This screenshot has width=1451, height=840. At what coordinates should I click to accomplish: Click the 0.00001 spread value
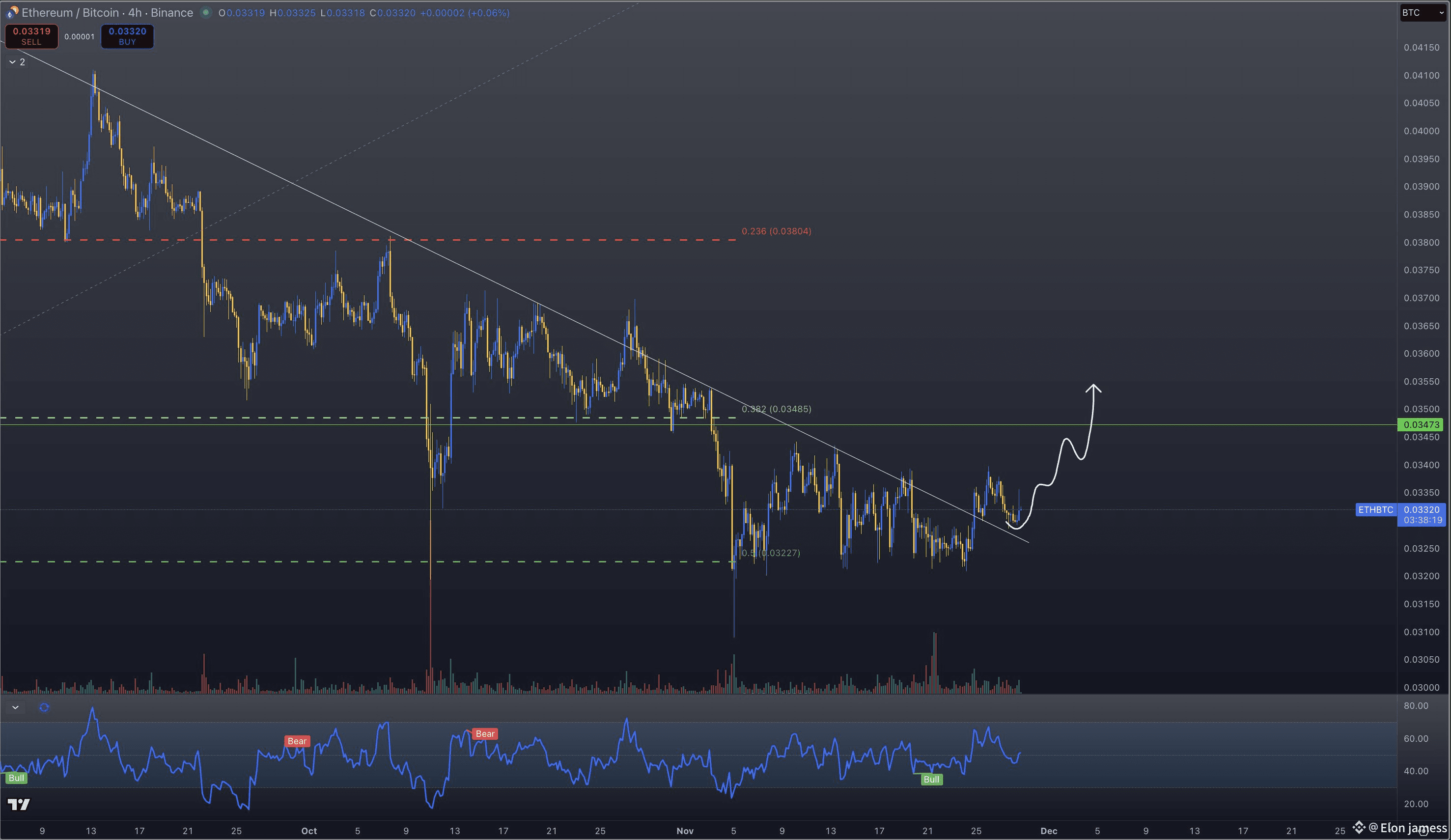(80, 36)
